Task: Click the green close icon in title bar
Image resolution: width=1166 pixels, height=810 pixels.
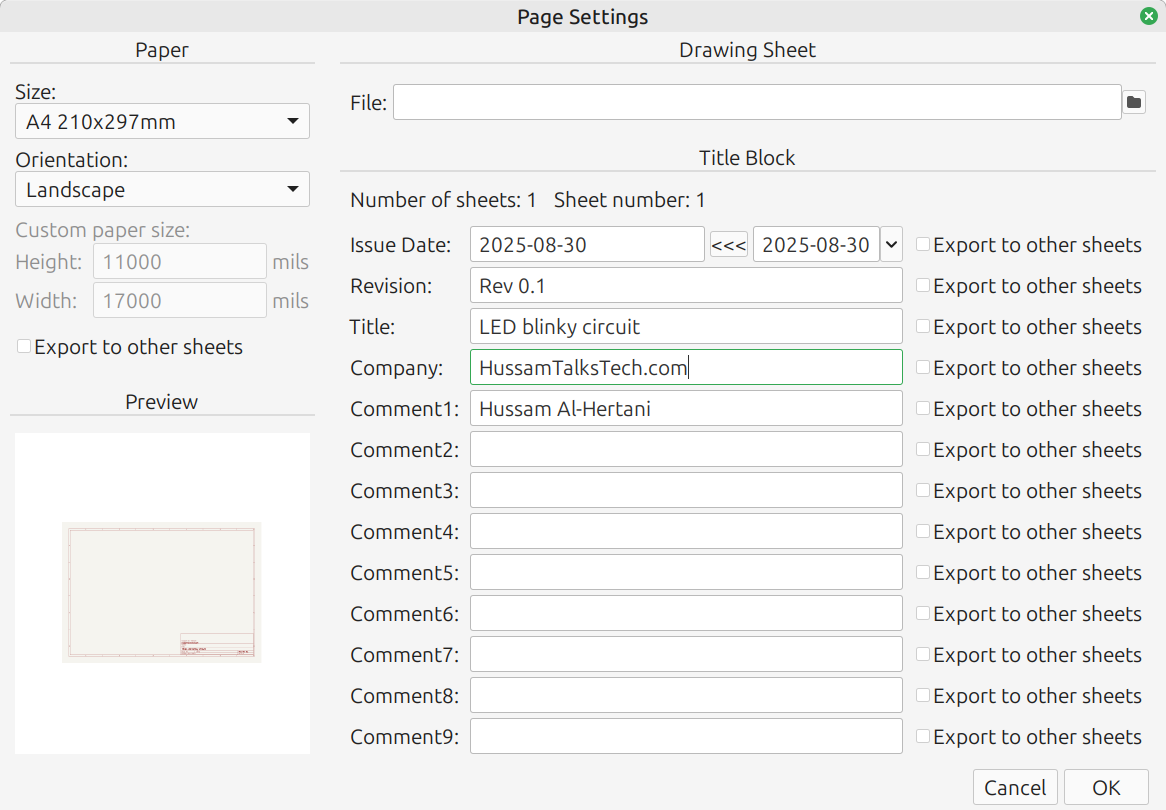Action: coord(1148,16)
